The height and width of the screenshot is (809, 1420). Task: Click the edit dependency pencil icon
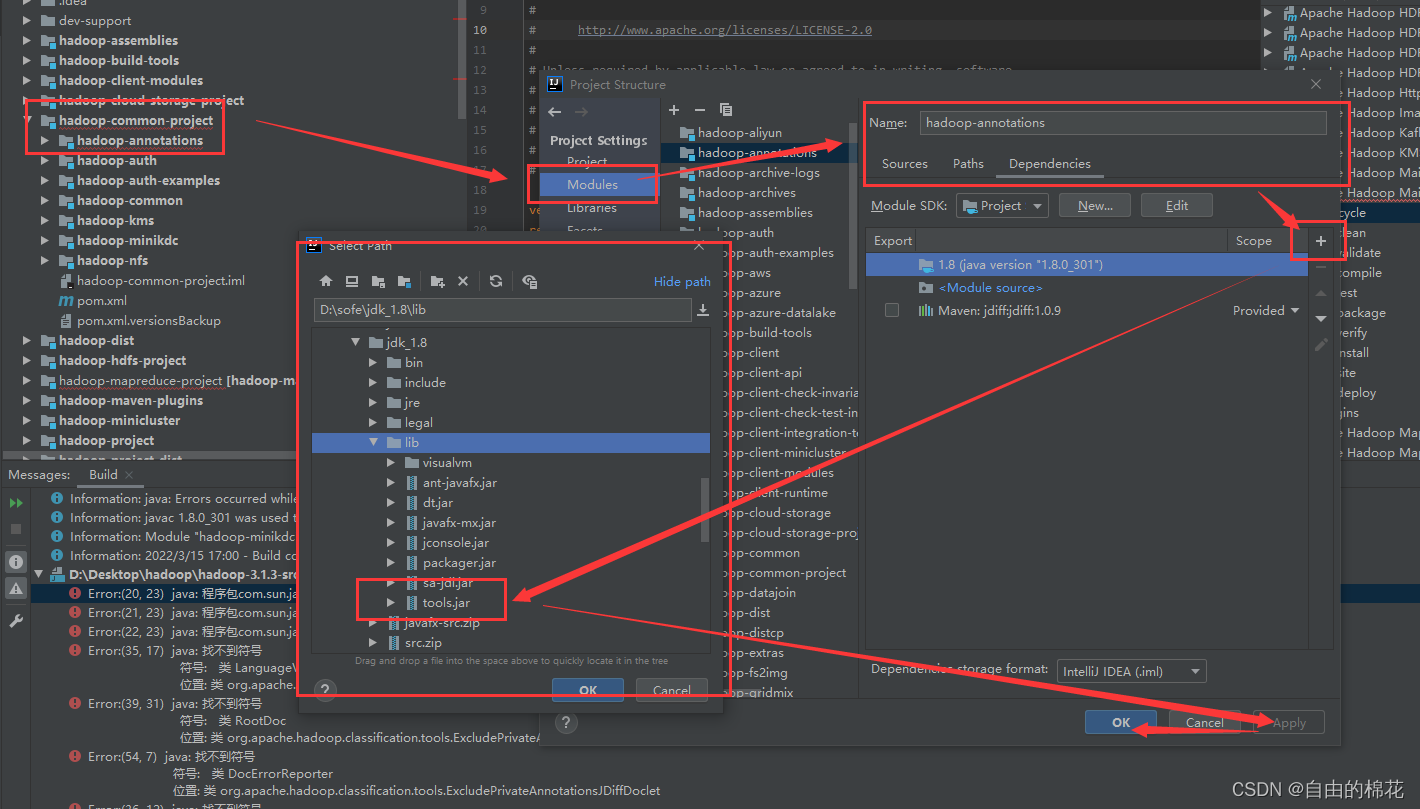1321,344
